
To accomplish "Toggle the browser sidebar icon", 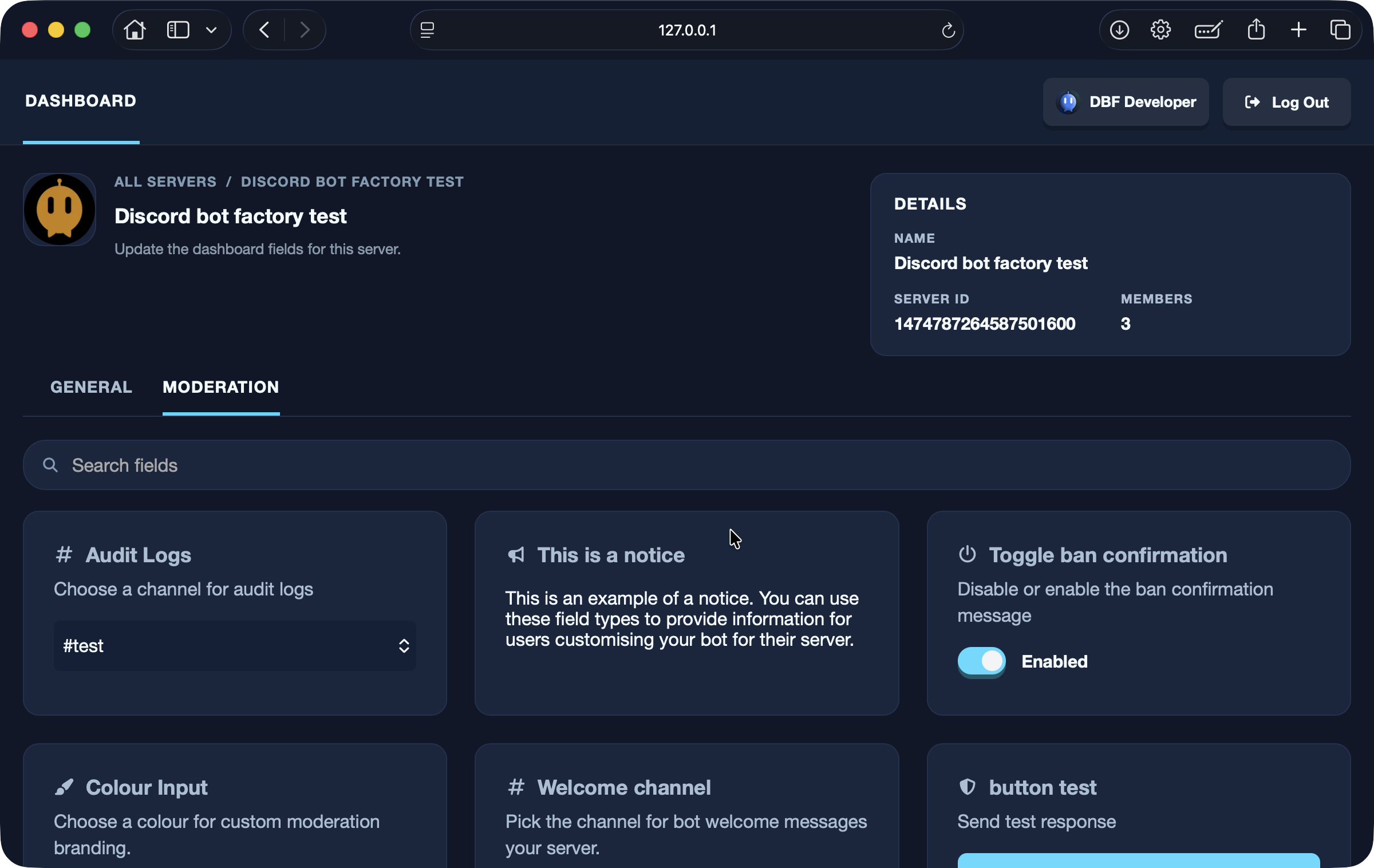I will pos(178,30).
